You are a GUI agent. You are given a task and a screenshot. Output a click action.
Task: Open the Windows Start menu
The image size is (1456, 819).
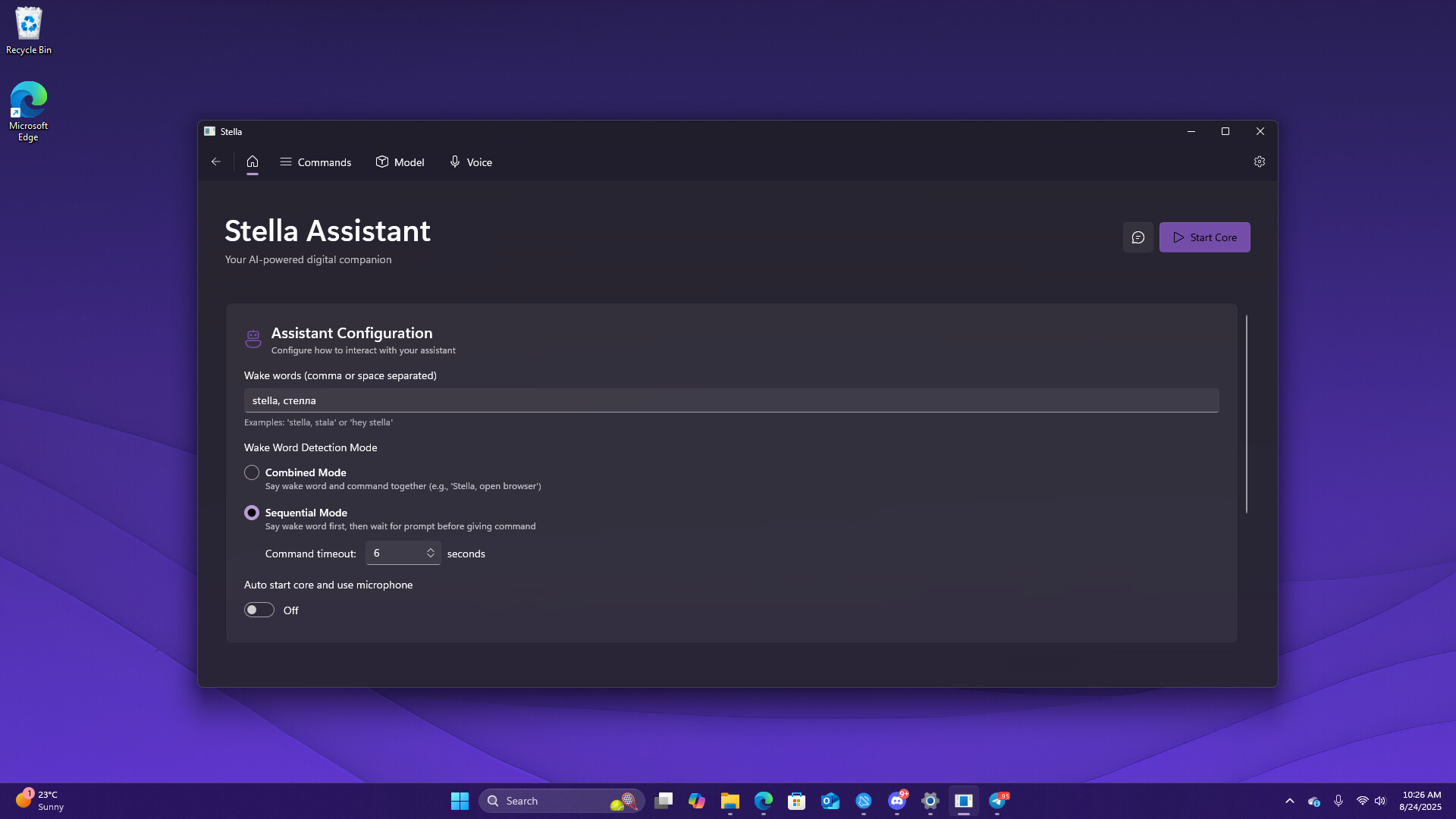point(460,801)
